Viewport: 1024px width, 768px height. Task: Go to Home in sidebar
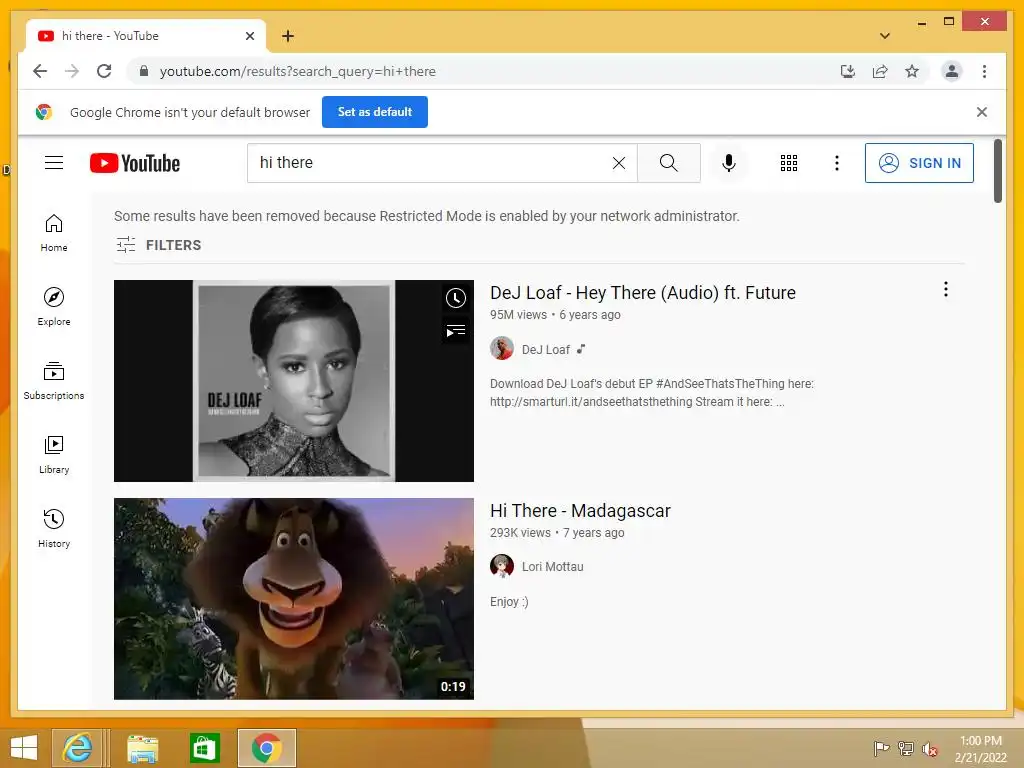click(54, 233)
